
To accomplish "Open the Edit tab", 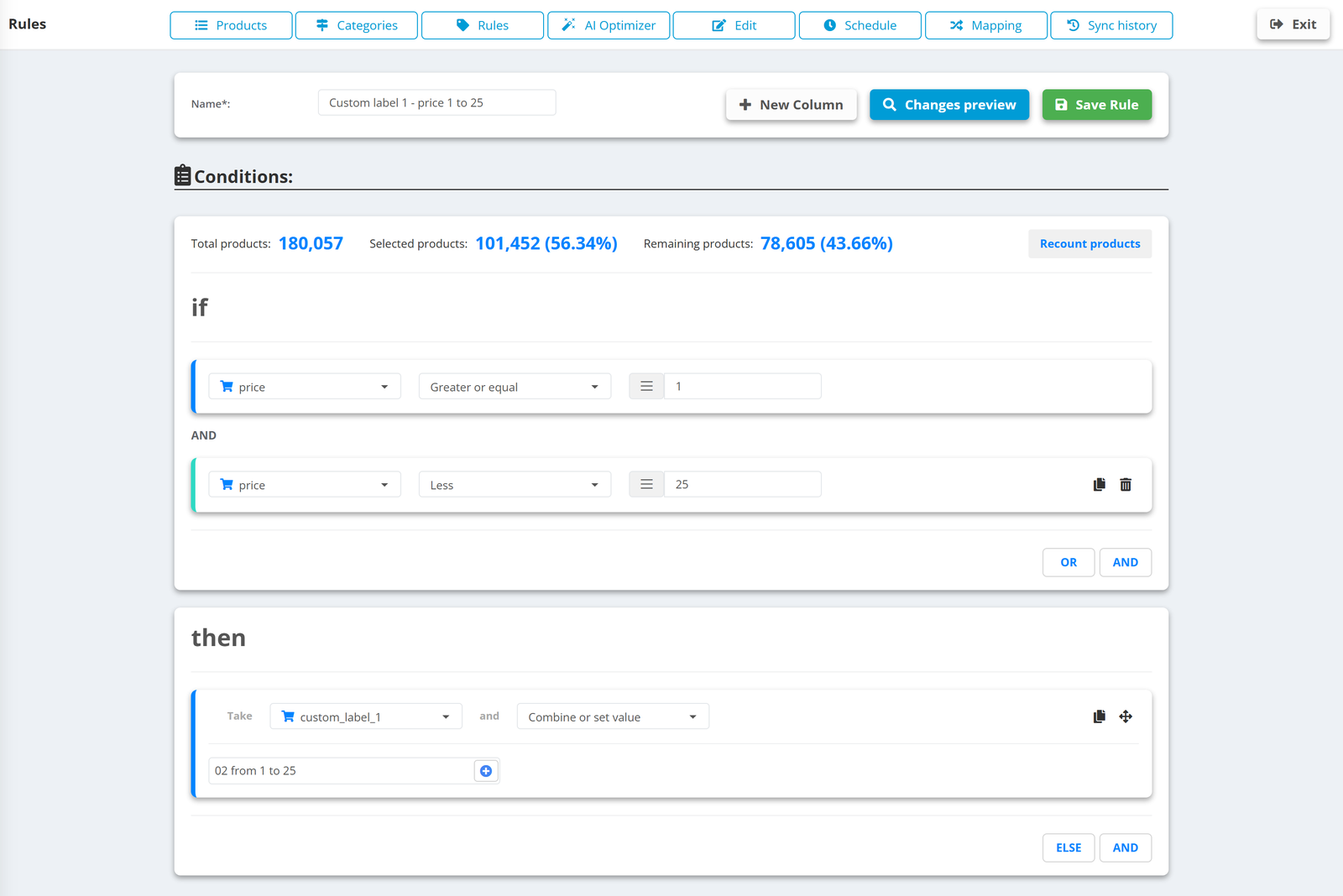I will coord(734,25).
